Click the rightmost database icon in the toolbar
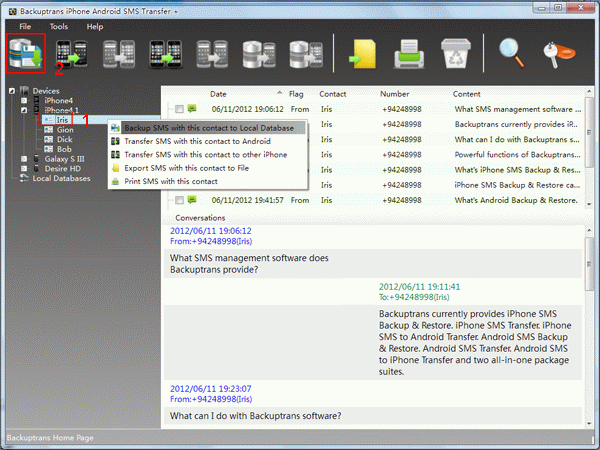This screenshot has height=450, width=600. point(305,54)
